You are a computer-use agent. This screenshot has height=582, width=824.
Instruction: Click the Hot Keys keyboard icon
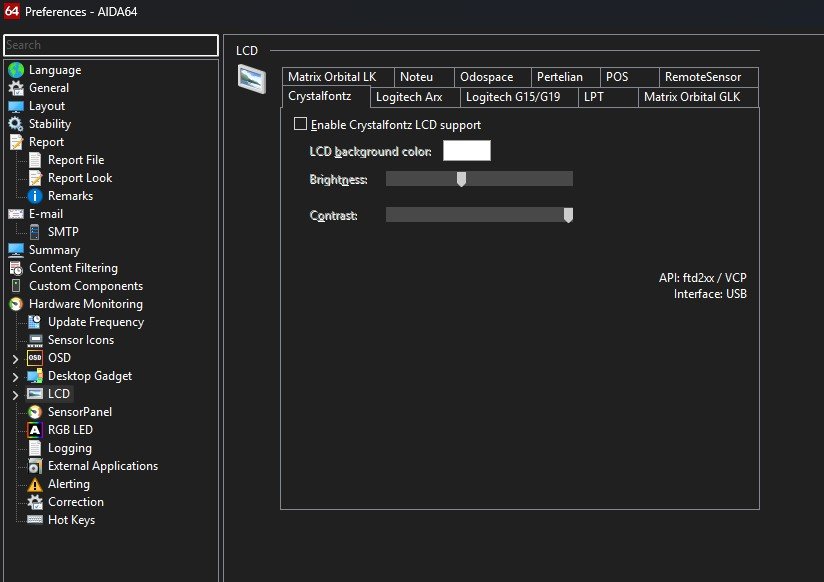(x=34, y=520)
